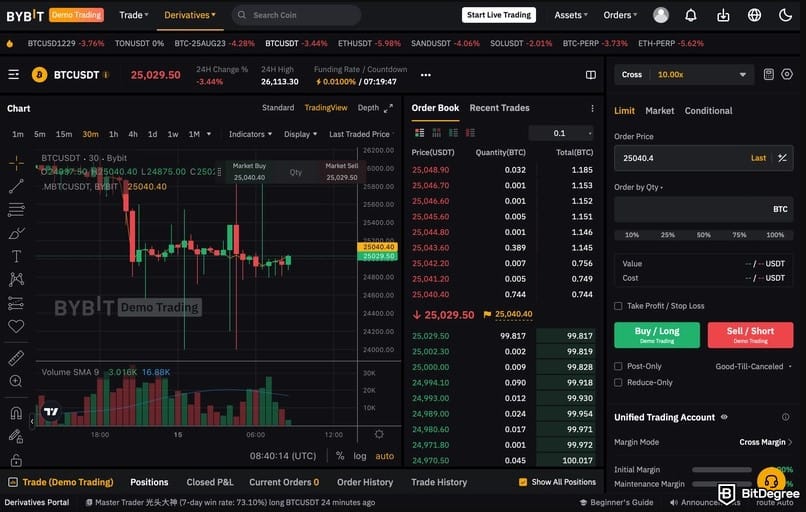806x512 pixels.
Task: Open the Trade dropdown menu
Action: point(134,15)
